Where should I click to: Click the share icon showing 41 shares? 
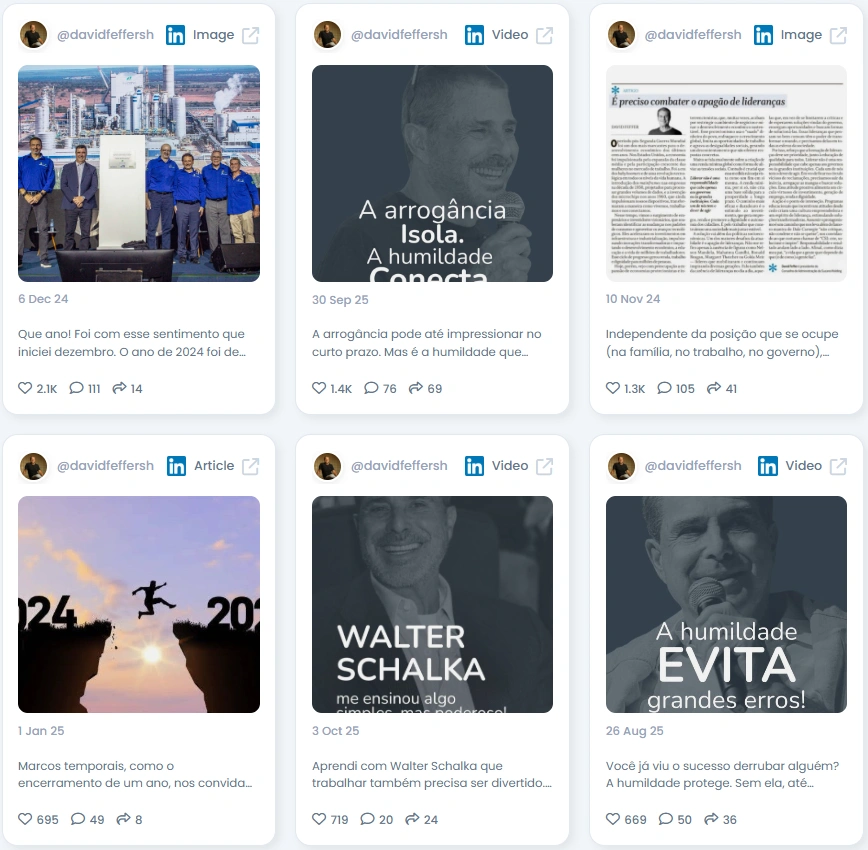click(x=714, y=388)
